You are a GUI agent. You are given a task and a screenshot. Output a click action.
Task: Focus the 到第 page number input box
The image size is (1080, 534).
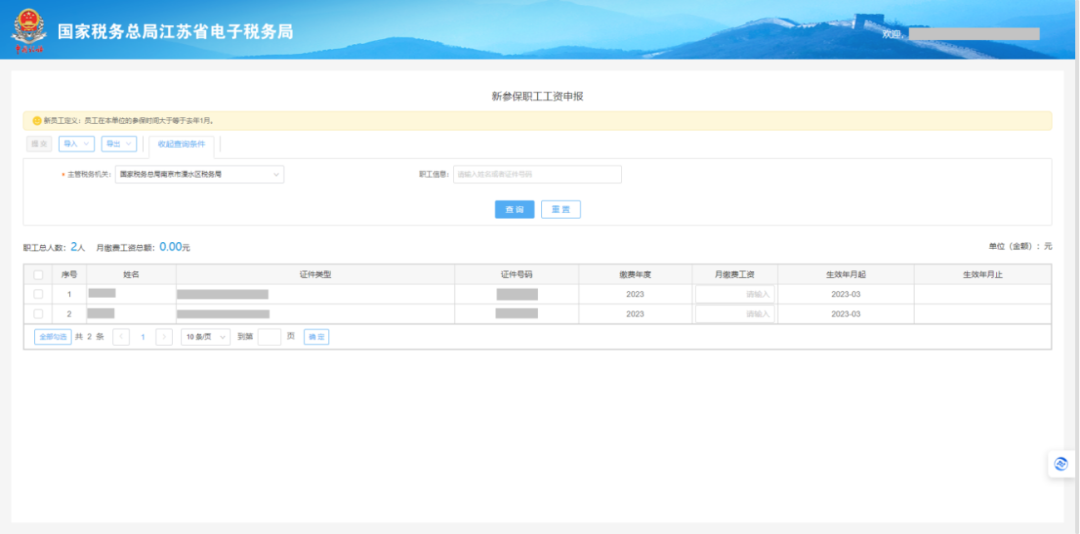tap(269, 337)
